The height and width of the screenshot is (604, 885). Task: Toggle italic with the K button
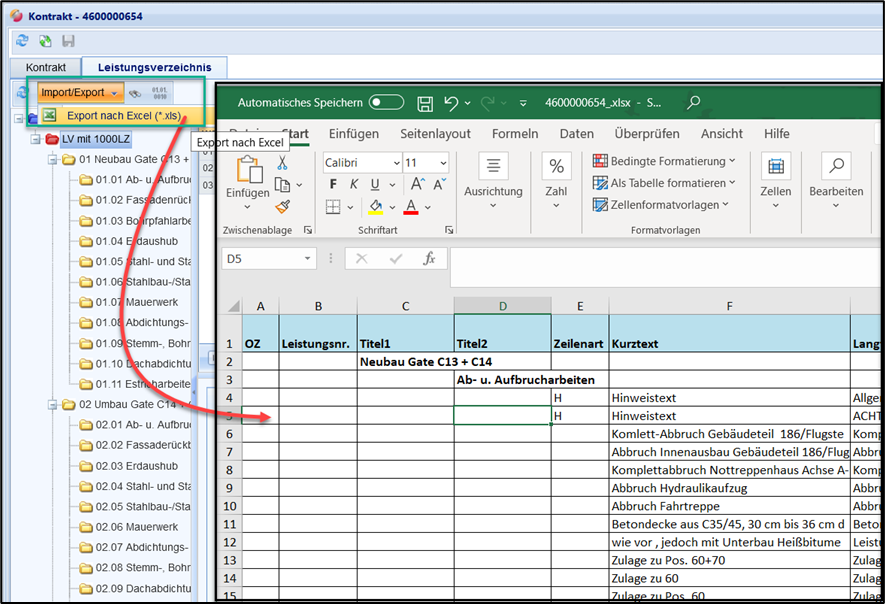point(354,185)
